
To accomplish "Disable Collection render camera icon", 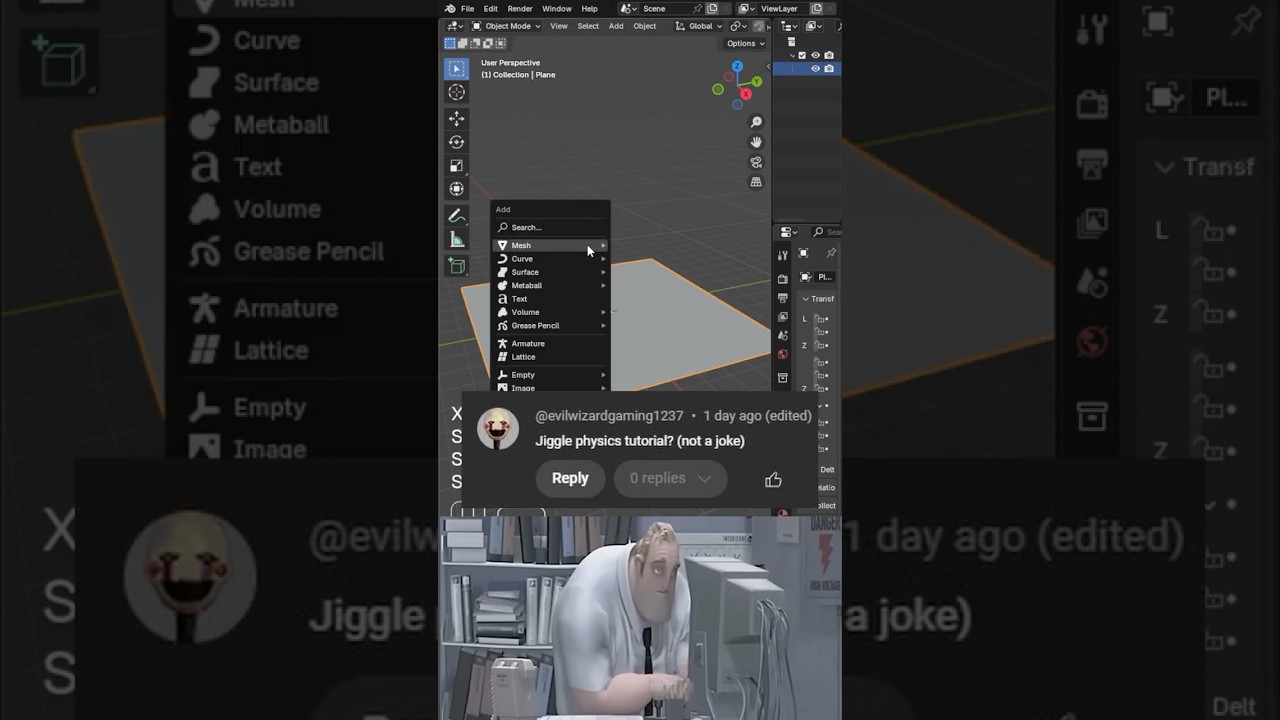I will pos(829,56).
